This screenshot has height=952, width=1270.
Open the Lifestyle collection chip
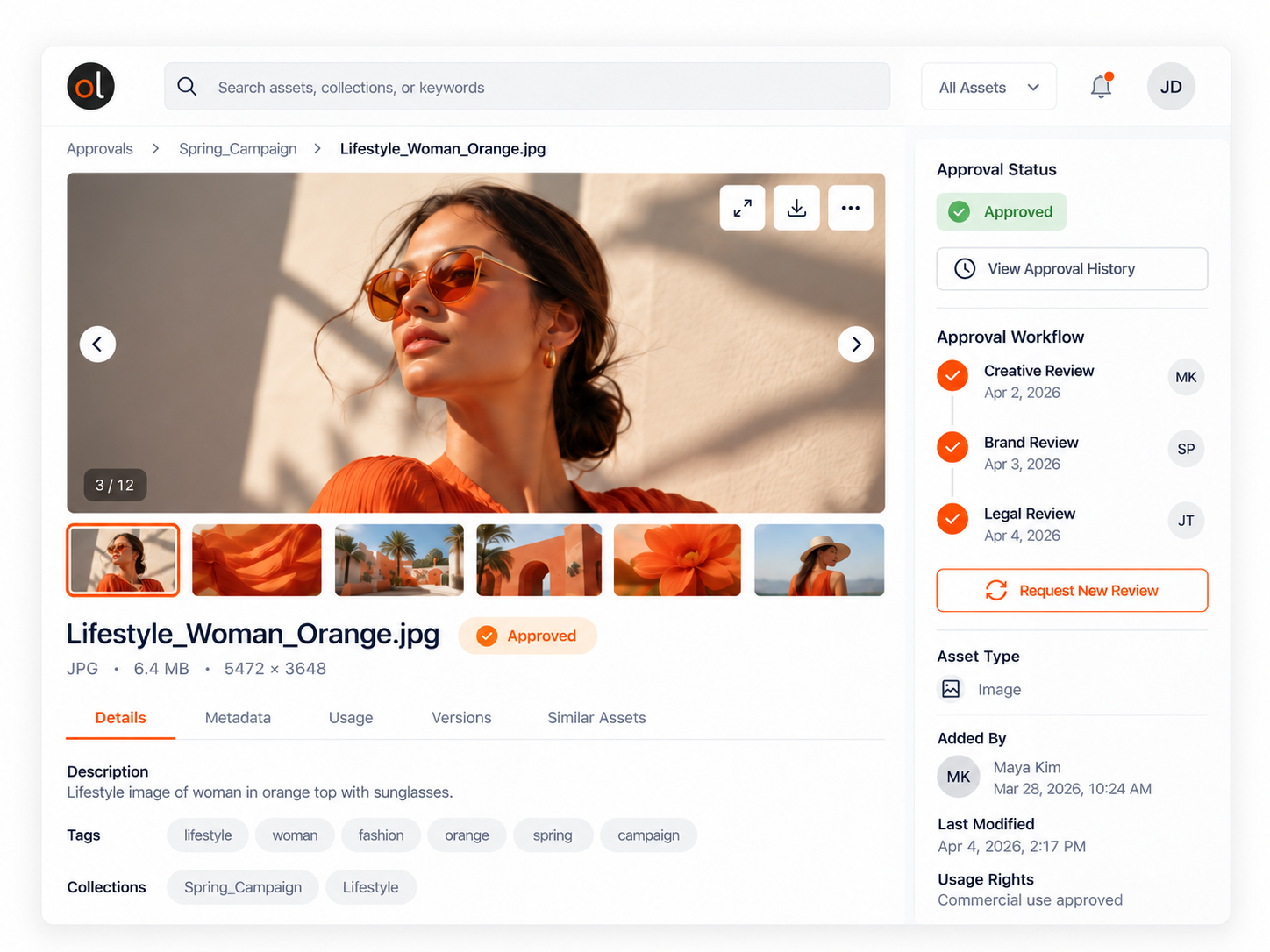click(x=370, y=887)
